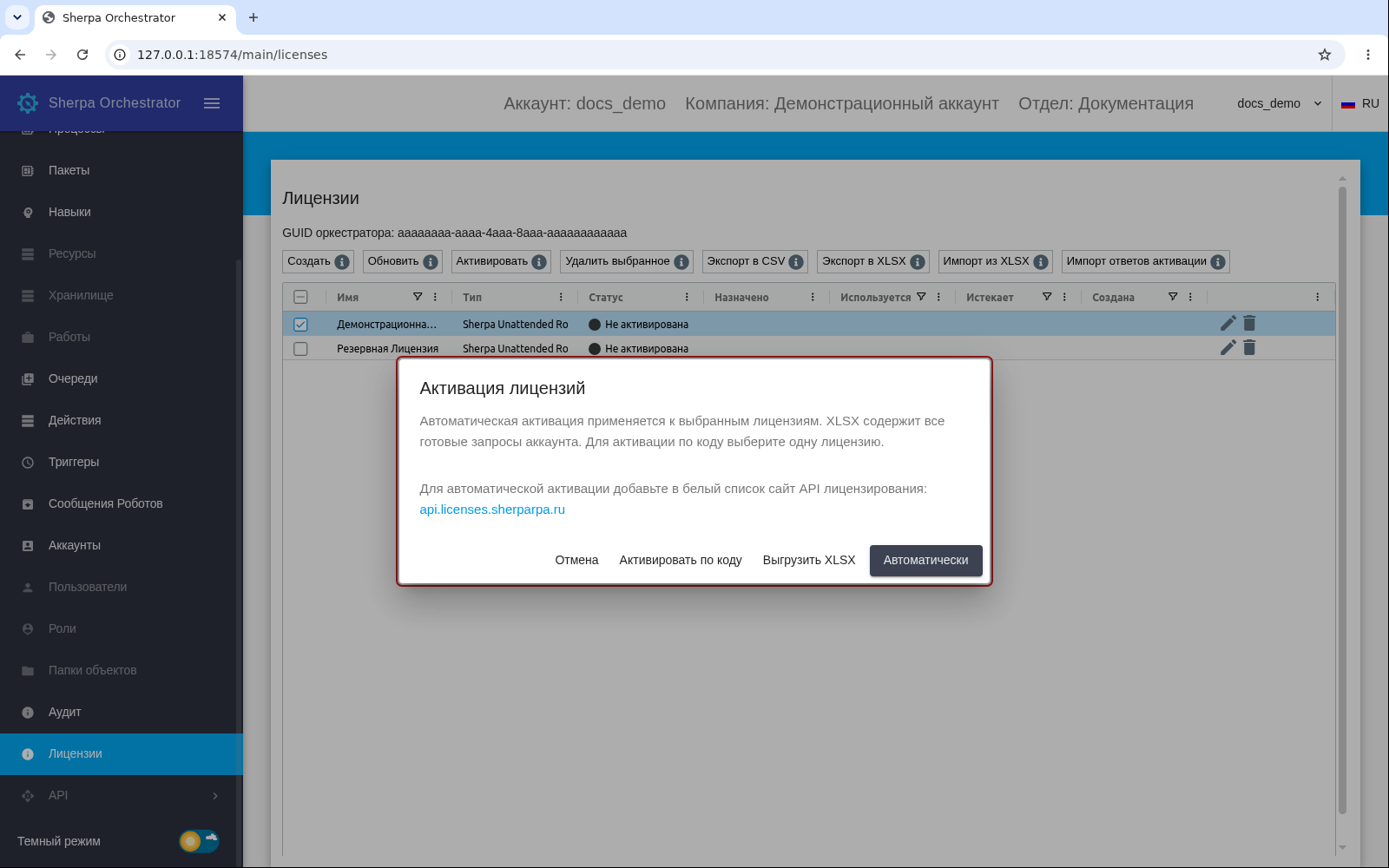Uncheck the Демонстрационна… license checkbox
Image resolution: width=1389 pixels, height=868 pixels.
click(x=300, y=325)
